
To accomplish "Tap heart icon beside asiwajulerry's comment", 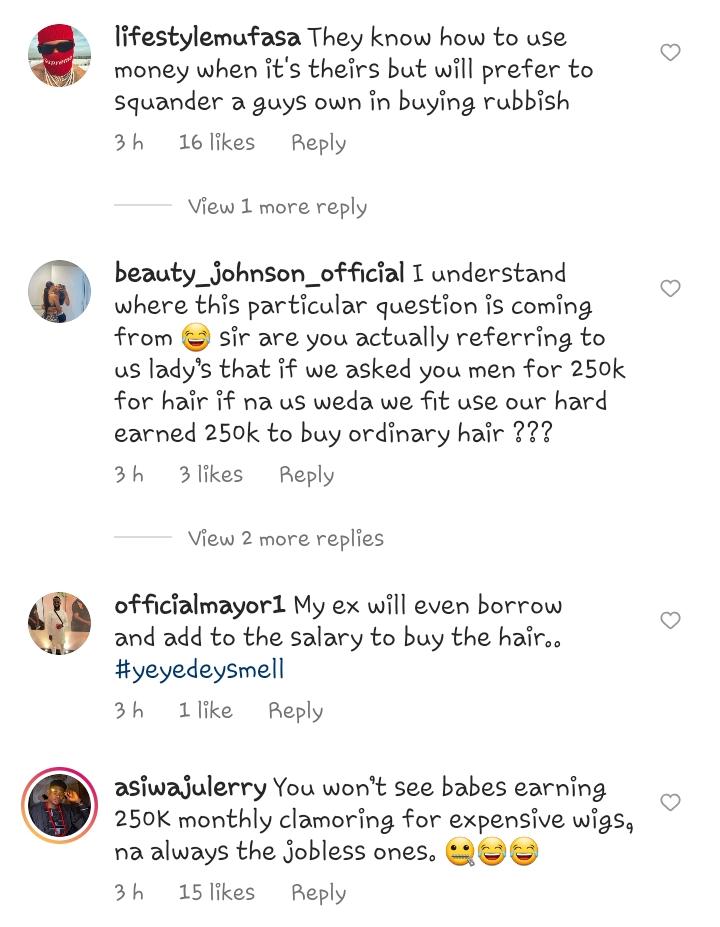I will (x=670, y=802).
